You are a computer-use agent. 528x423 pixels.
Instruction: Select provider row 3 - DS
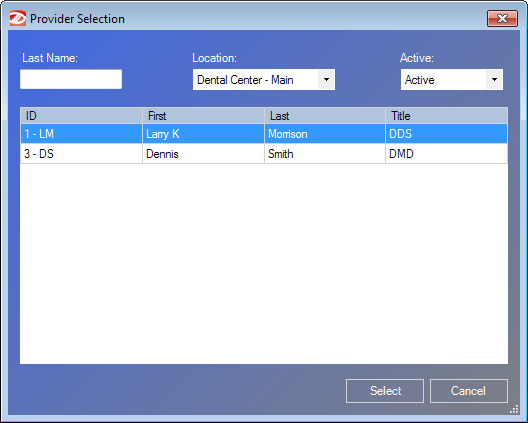264,154
